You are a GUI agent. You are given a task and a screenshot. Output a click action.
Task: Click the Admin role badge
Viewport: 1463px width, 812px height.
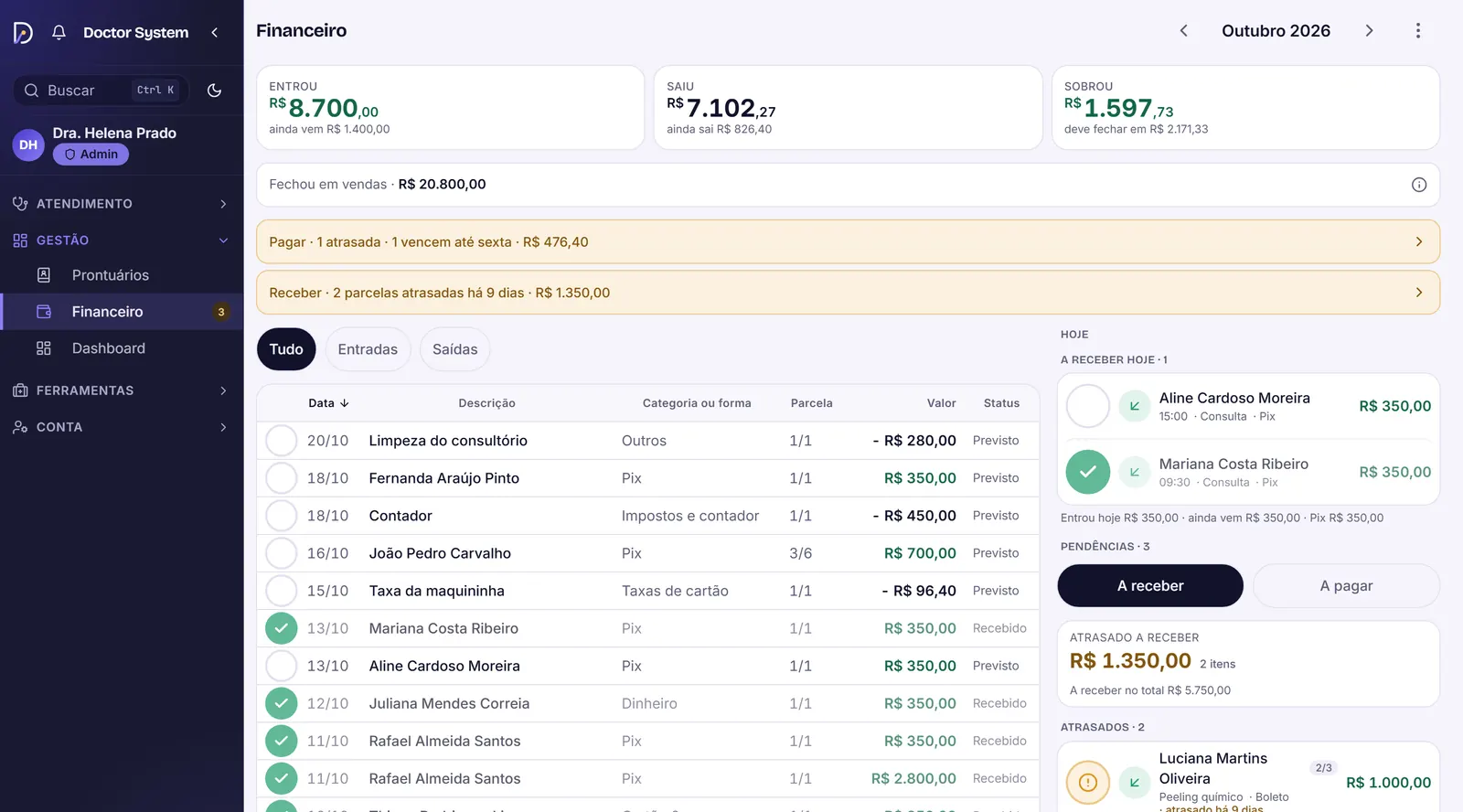tap(91, 155)
